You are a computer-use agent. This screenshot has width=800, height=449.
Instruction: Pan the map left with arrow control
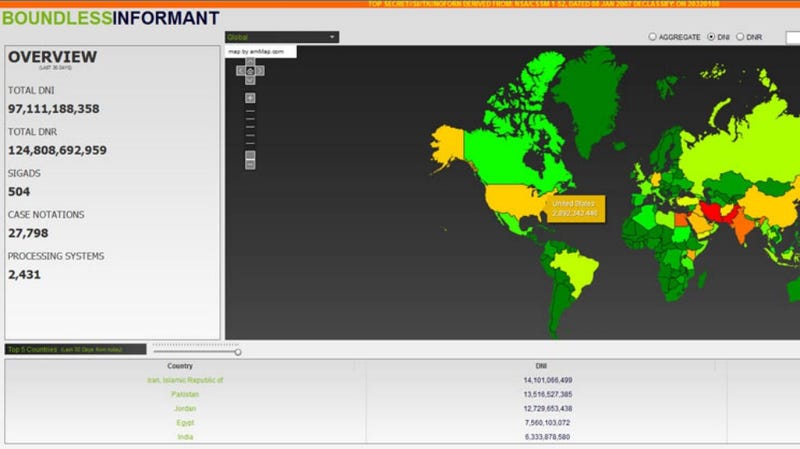tap(241, 71)
